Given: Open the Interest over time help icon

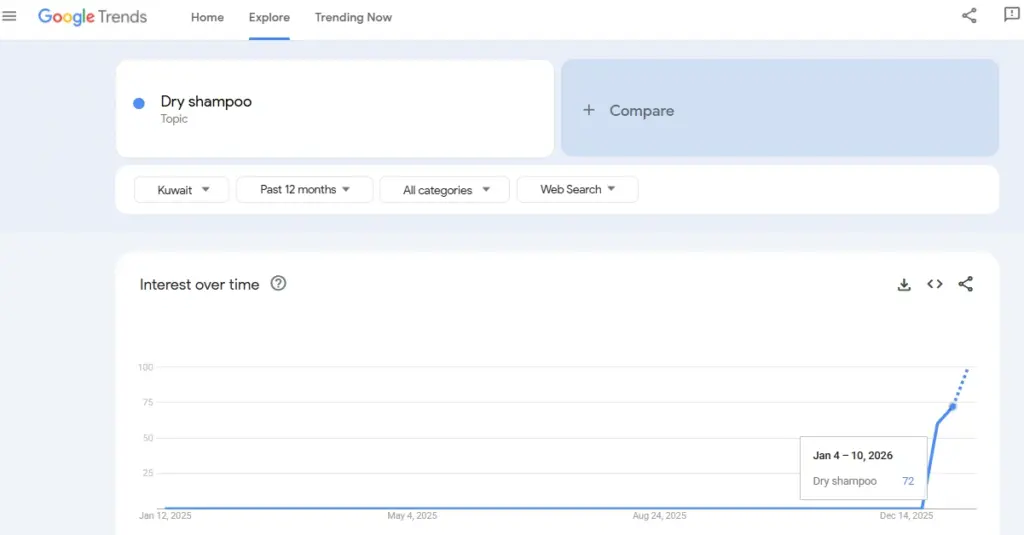Looking at the screenshot, I should [279, 283].
